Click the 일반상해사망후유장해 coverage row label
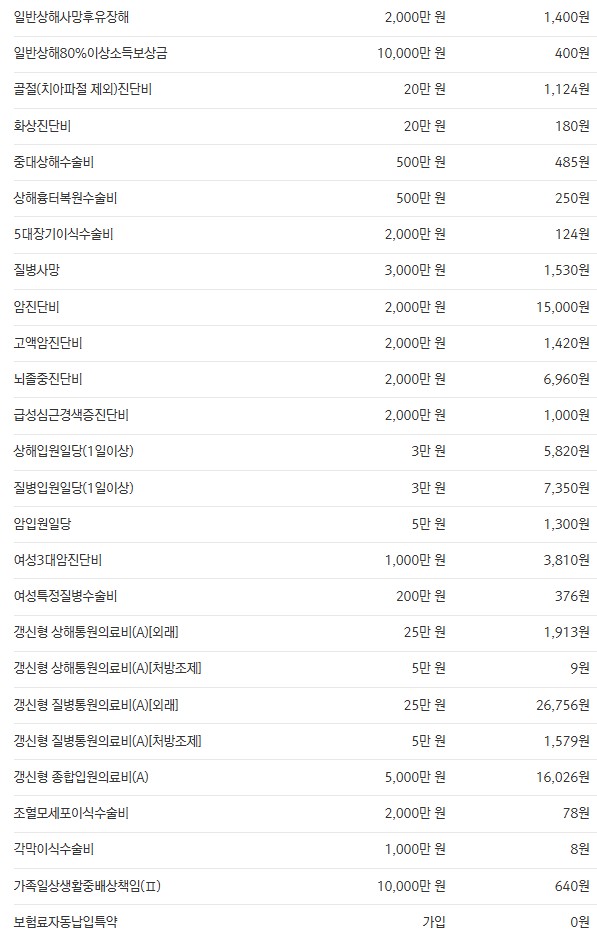The width and height of the screenshot is (597, 937). pos(71,17)
